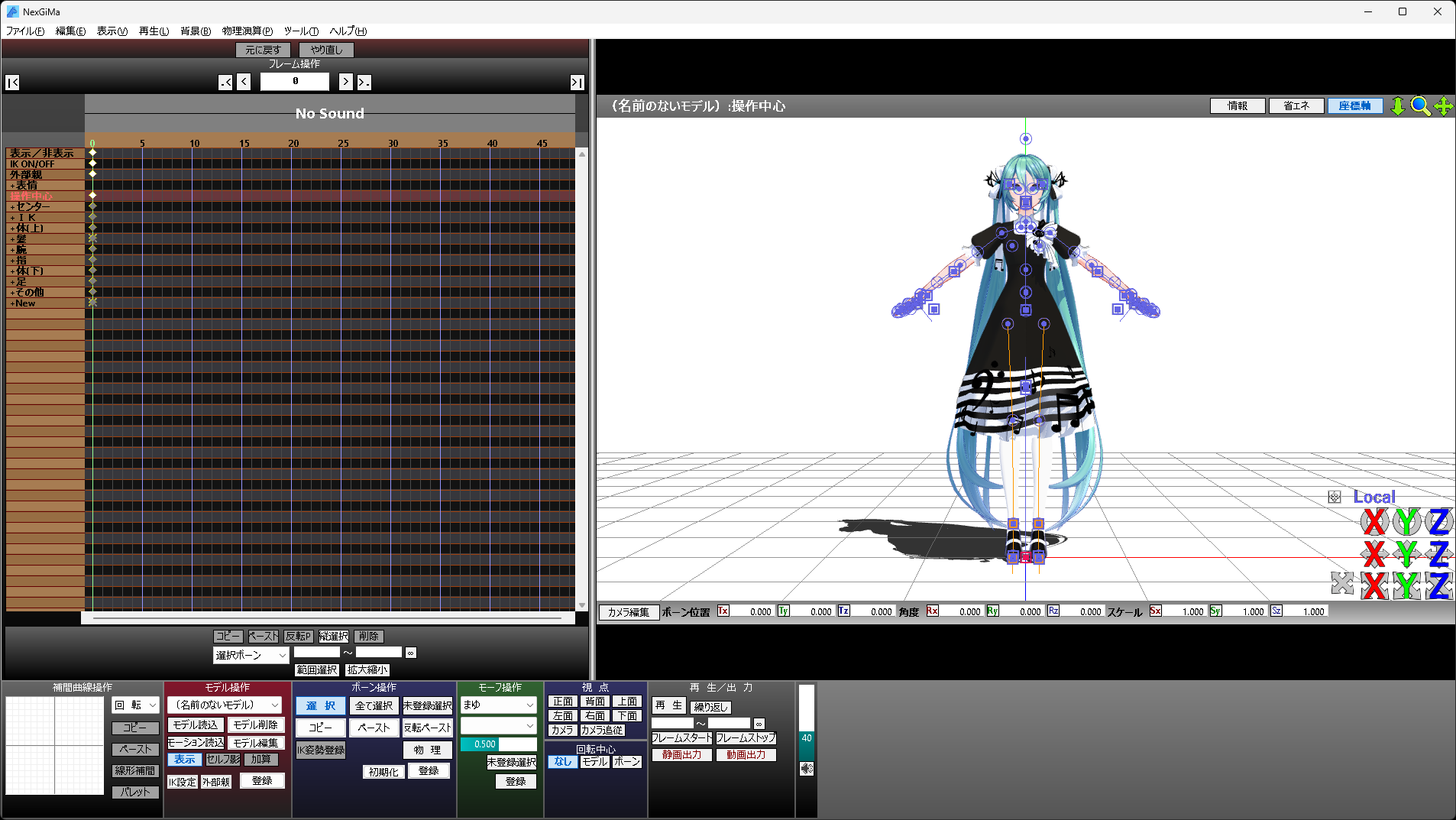Click the green vertical move view icon
1456x820 pixels.
(x=1397, y=106)
